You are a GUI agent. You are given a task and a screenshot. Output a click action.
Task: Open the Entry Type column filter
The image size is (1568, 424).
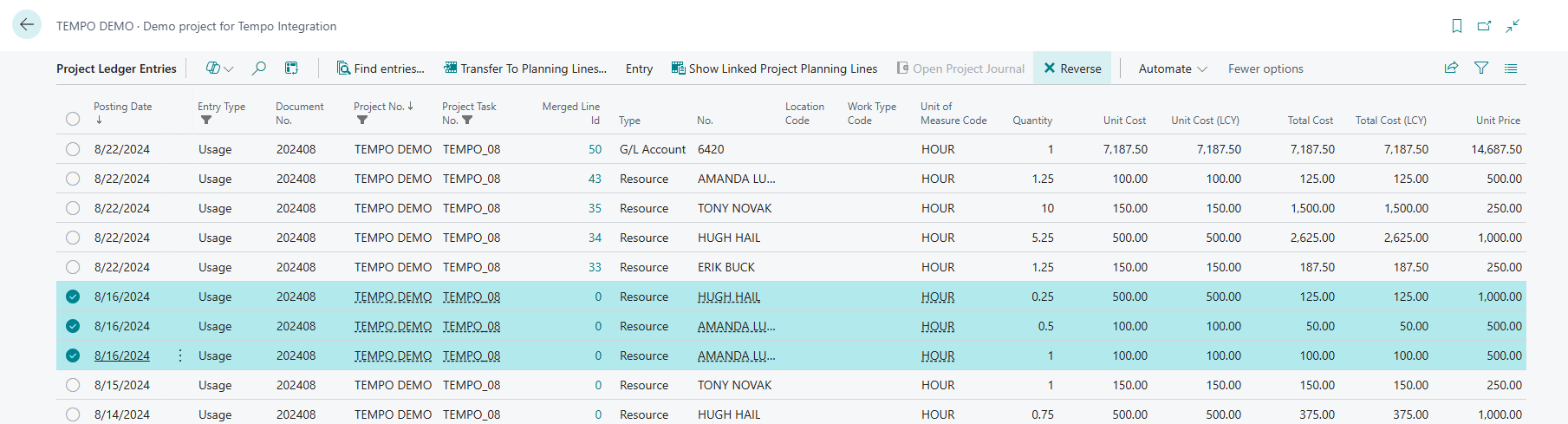pyautogui.click(x=206, y=121)
